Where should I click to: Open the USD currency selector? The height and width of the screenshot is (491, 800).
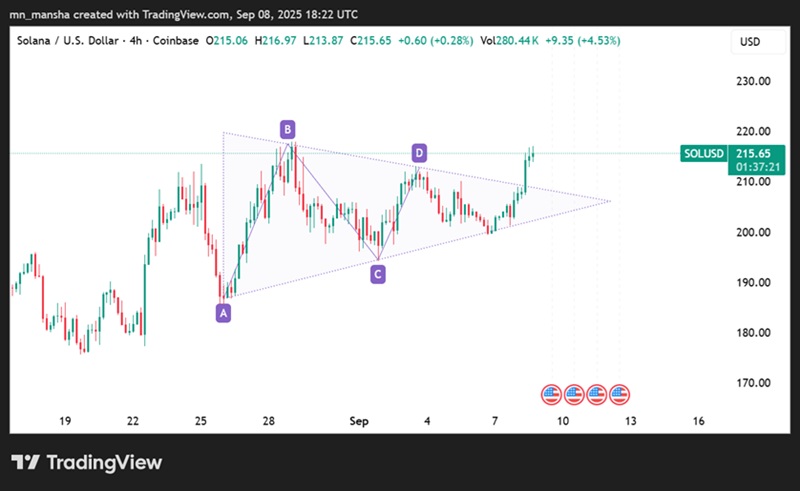749,44
